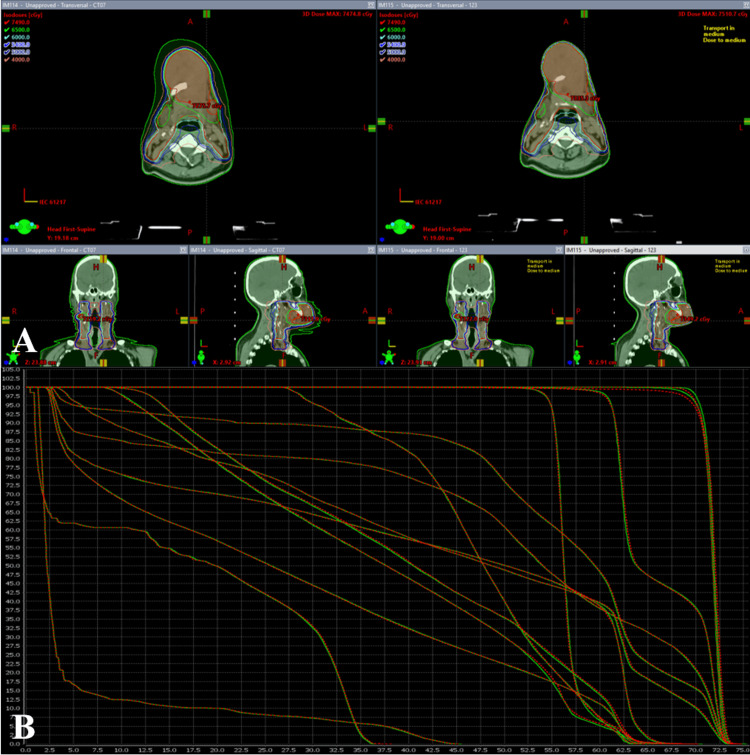Click the patient orientation icon in IM114 transversal view
This screenshot has width=750, height=755.
click(x=24, y=226)
